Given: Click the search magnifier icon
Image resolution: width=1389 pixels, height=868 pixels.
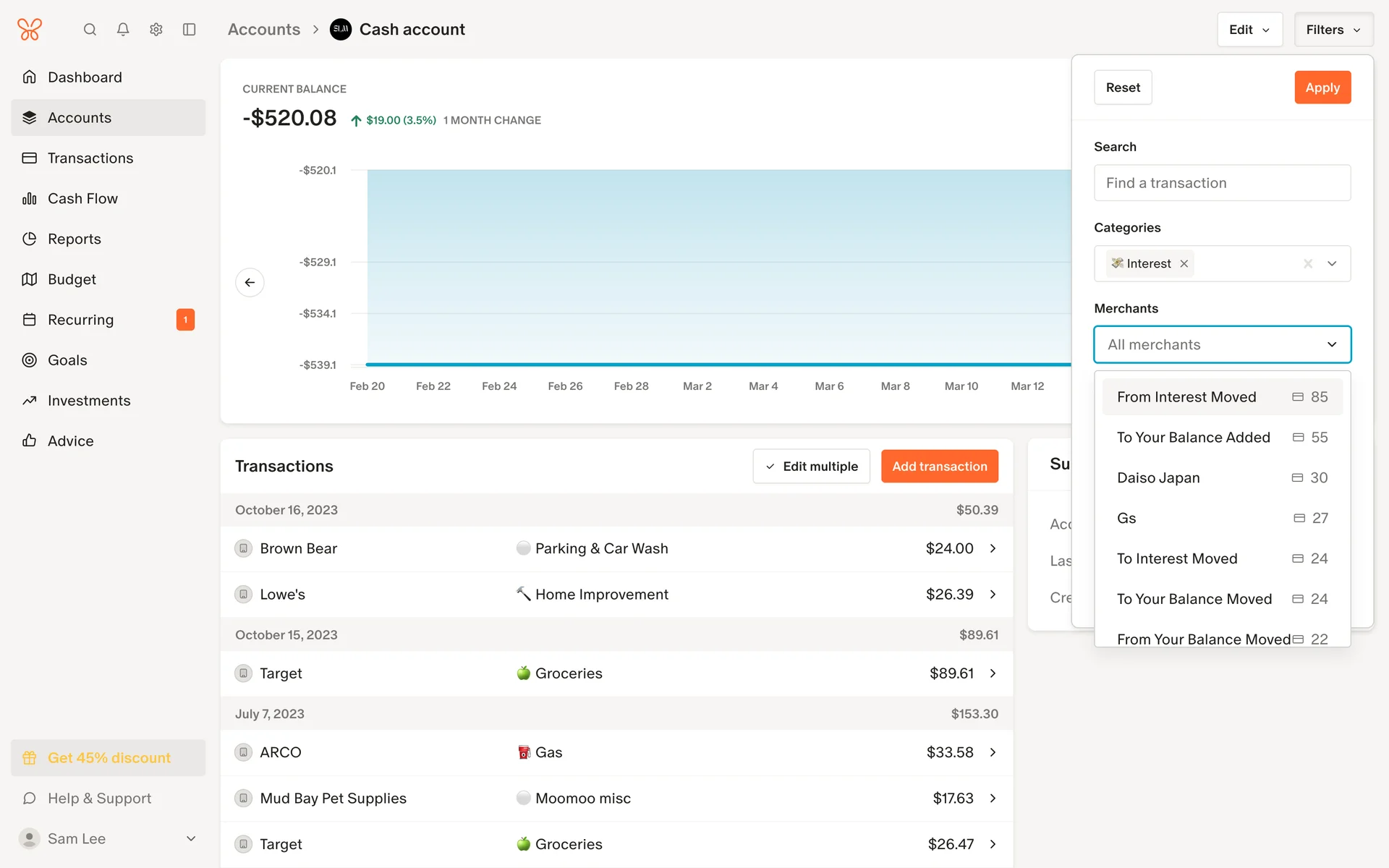Looking at the screenshot, I should [90, 30].
